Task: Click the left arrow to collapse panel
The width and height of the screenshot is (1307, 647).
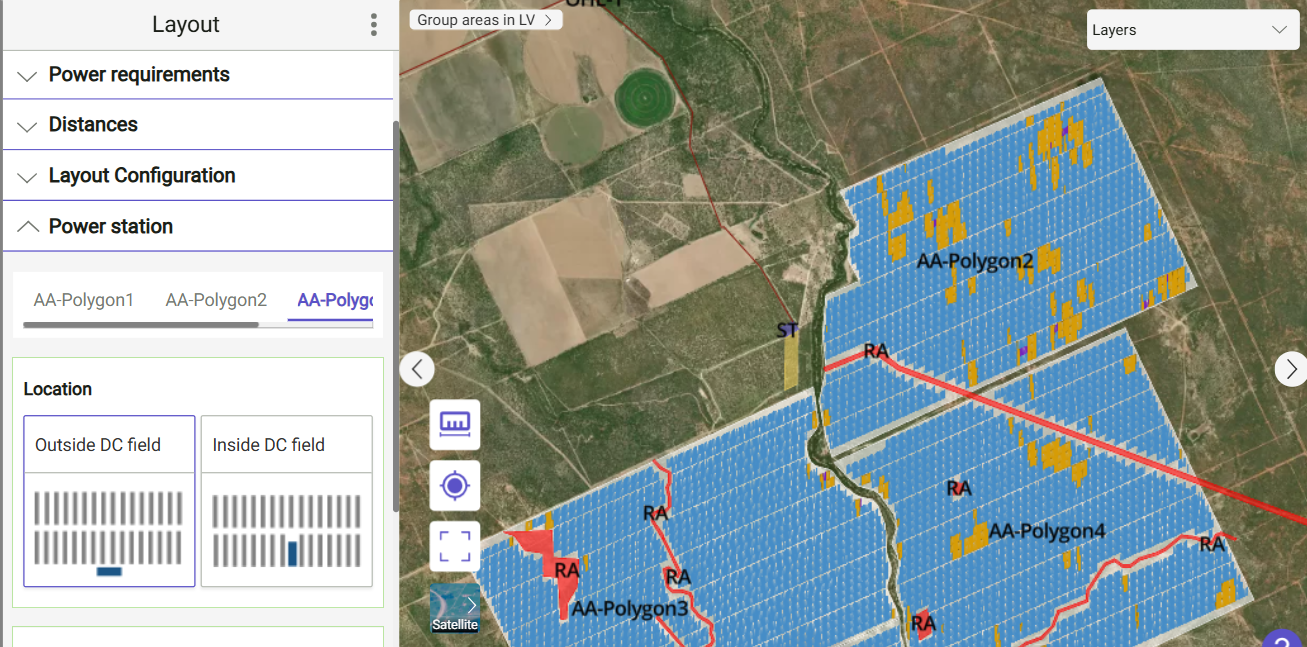Action: tap(417, 369)
